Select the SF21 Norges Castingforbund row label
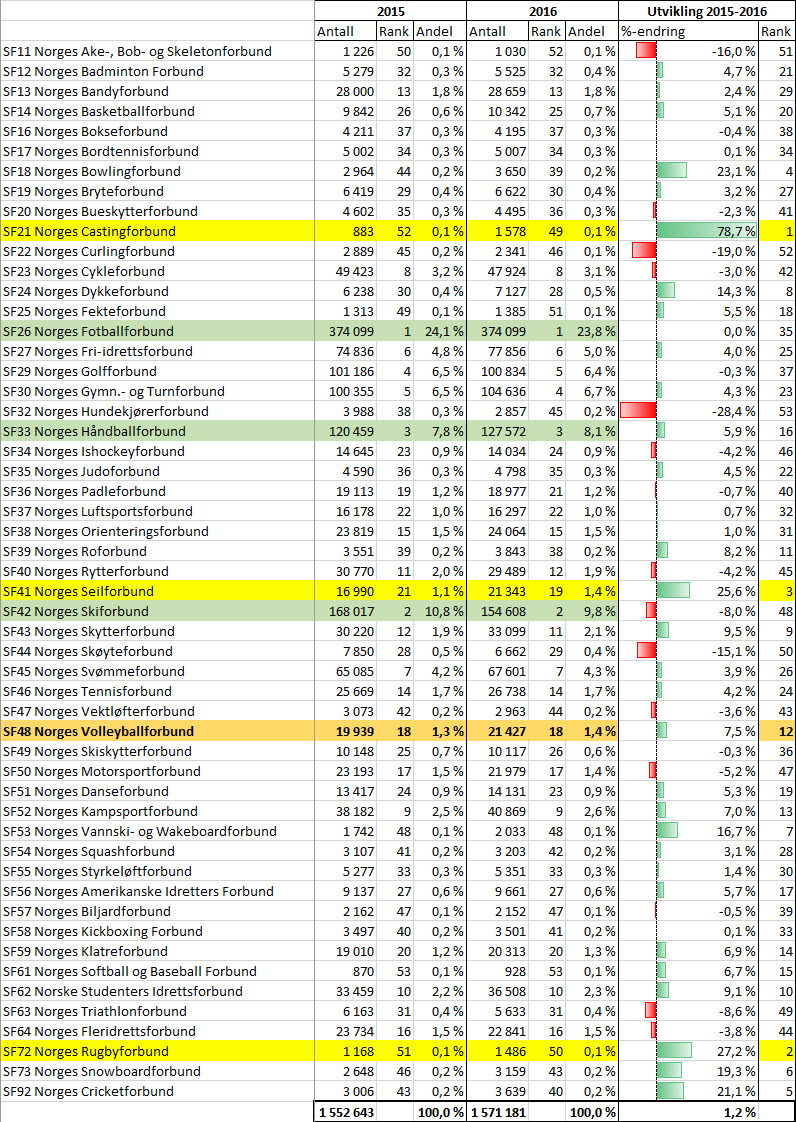The width and height of the screenshot is (796, 1122). tap(89, 231)
